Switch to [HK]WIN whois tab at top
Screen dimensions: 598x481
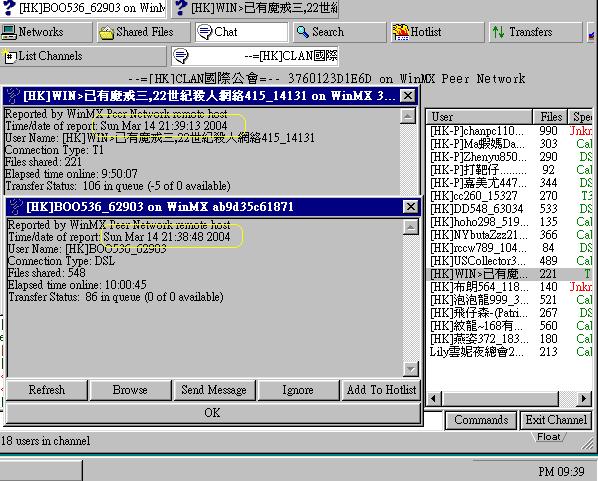[255, 8]
